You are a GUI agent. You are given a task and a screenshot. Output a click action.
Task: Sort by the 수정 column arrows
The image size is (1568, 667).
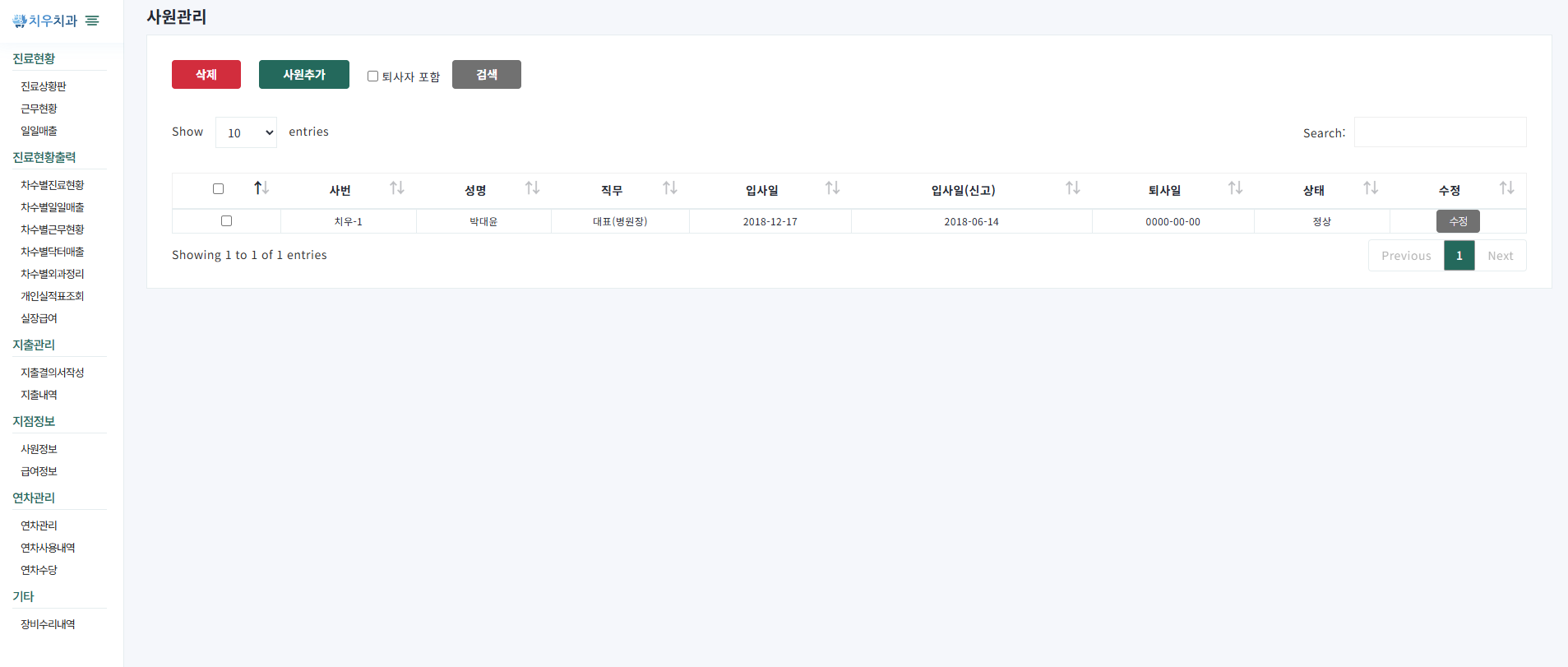[x=1507, y=188]
